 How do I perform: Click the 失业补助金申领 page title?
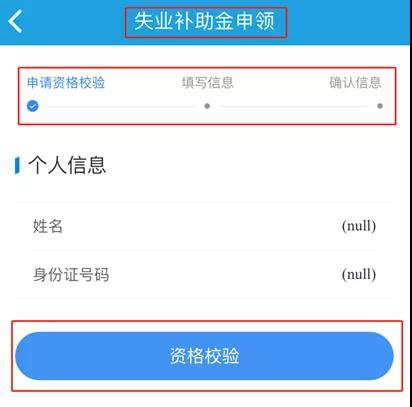204,21
